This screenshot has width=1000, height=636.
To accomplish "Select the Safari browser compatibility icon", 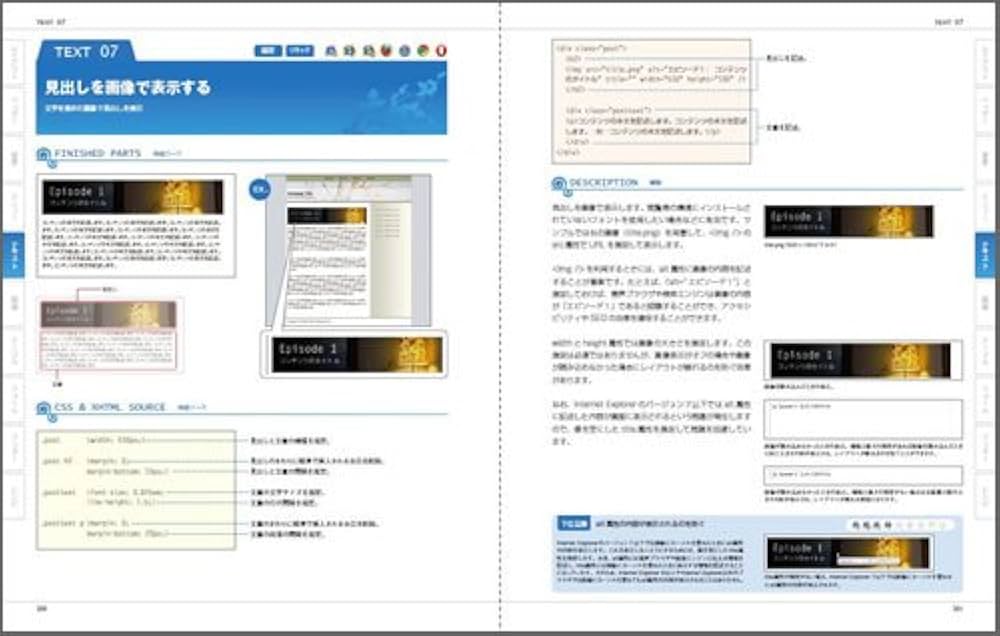I will click(404, 48).
